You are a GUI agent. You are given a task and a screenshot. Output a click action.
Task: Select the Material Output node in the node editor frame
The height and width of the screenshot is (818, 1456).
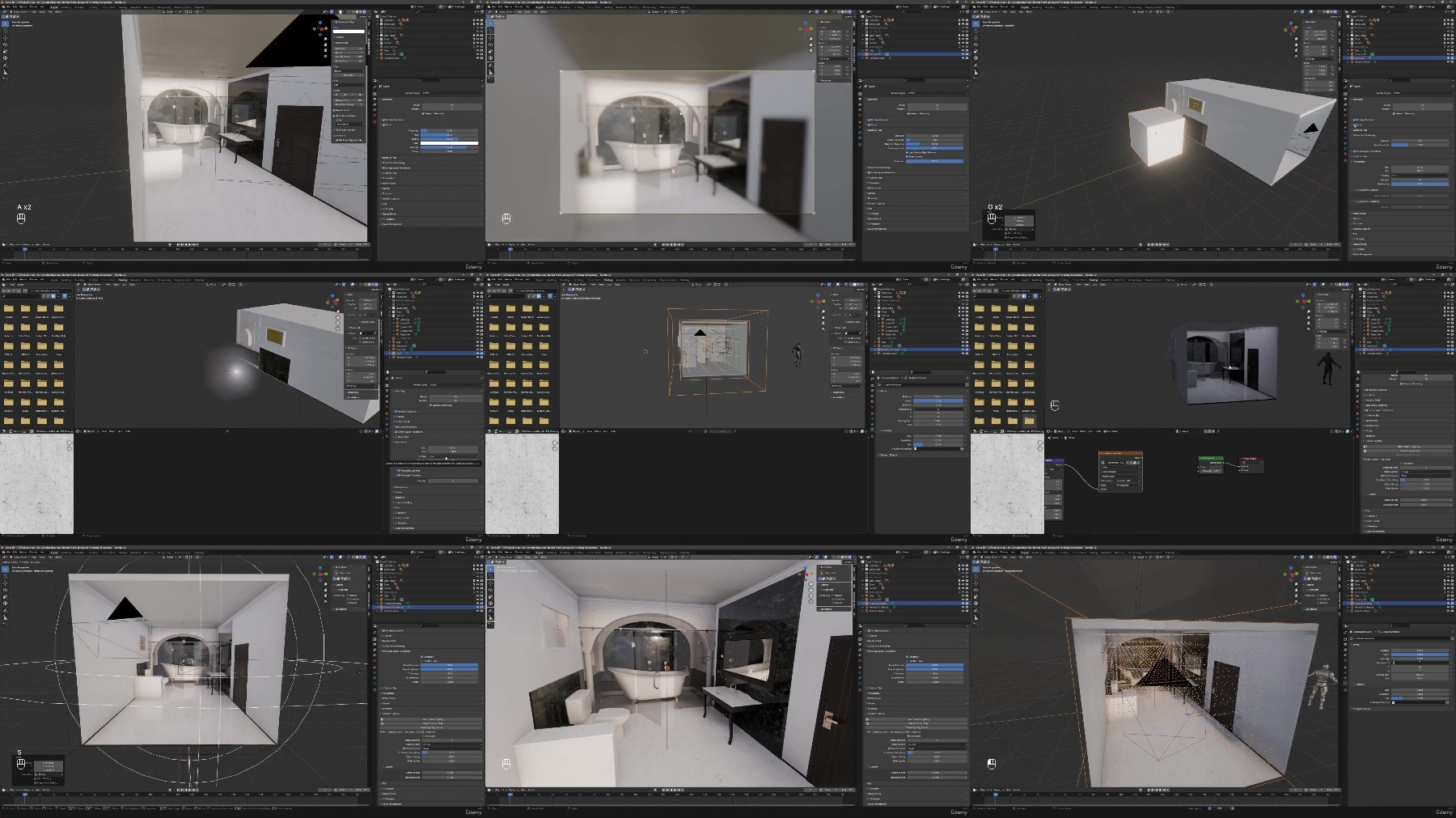(x=1251, y=464)
